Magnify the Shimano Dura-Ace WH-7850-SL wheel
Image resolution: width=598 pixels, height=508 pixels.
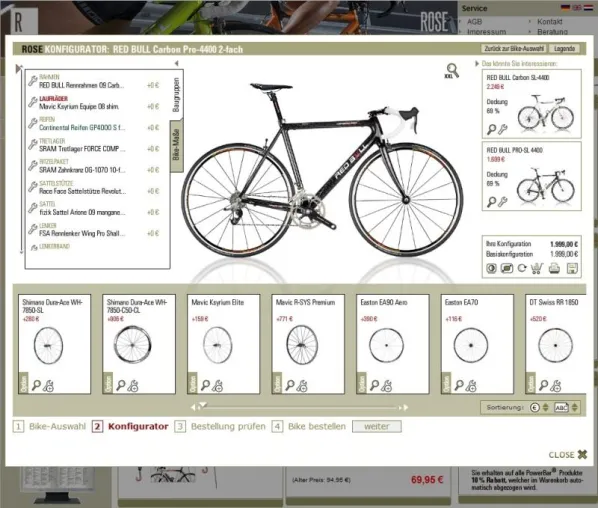click(37, 386)
